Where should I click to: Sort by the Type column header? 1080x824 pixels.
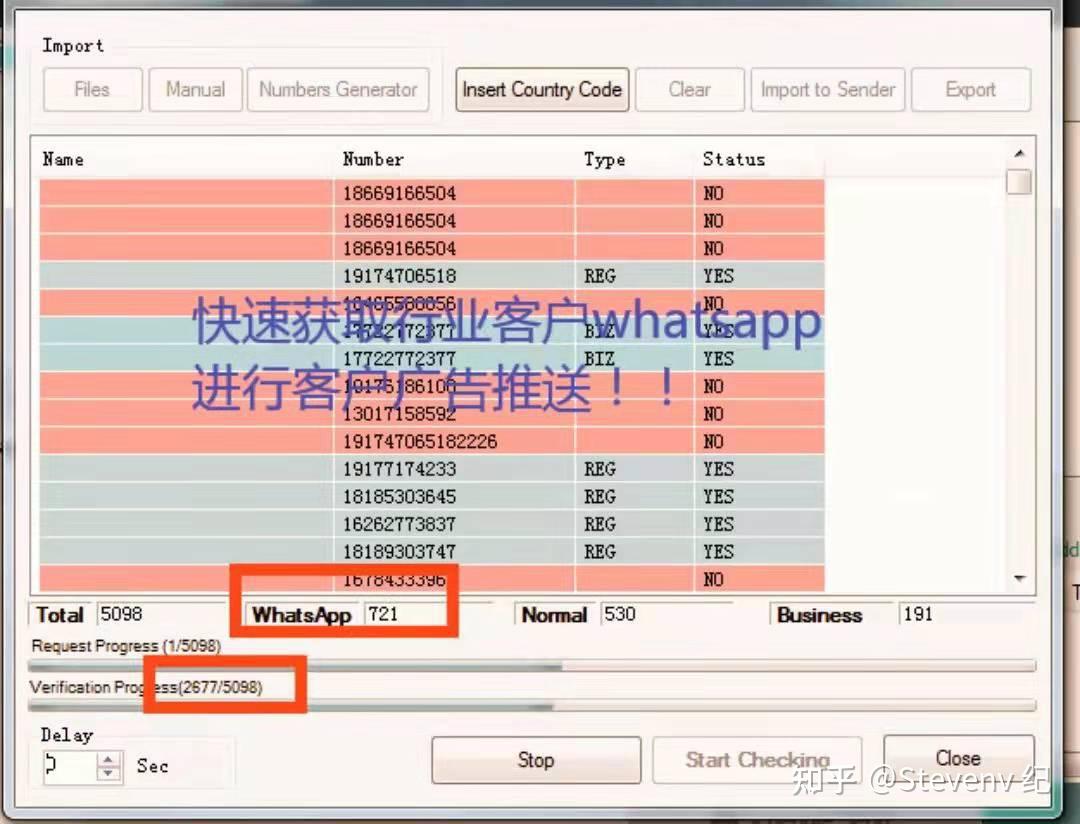[x=634, y=159]
